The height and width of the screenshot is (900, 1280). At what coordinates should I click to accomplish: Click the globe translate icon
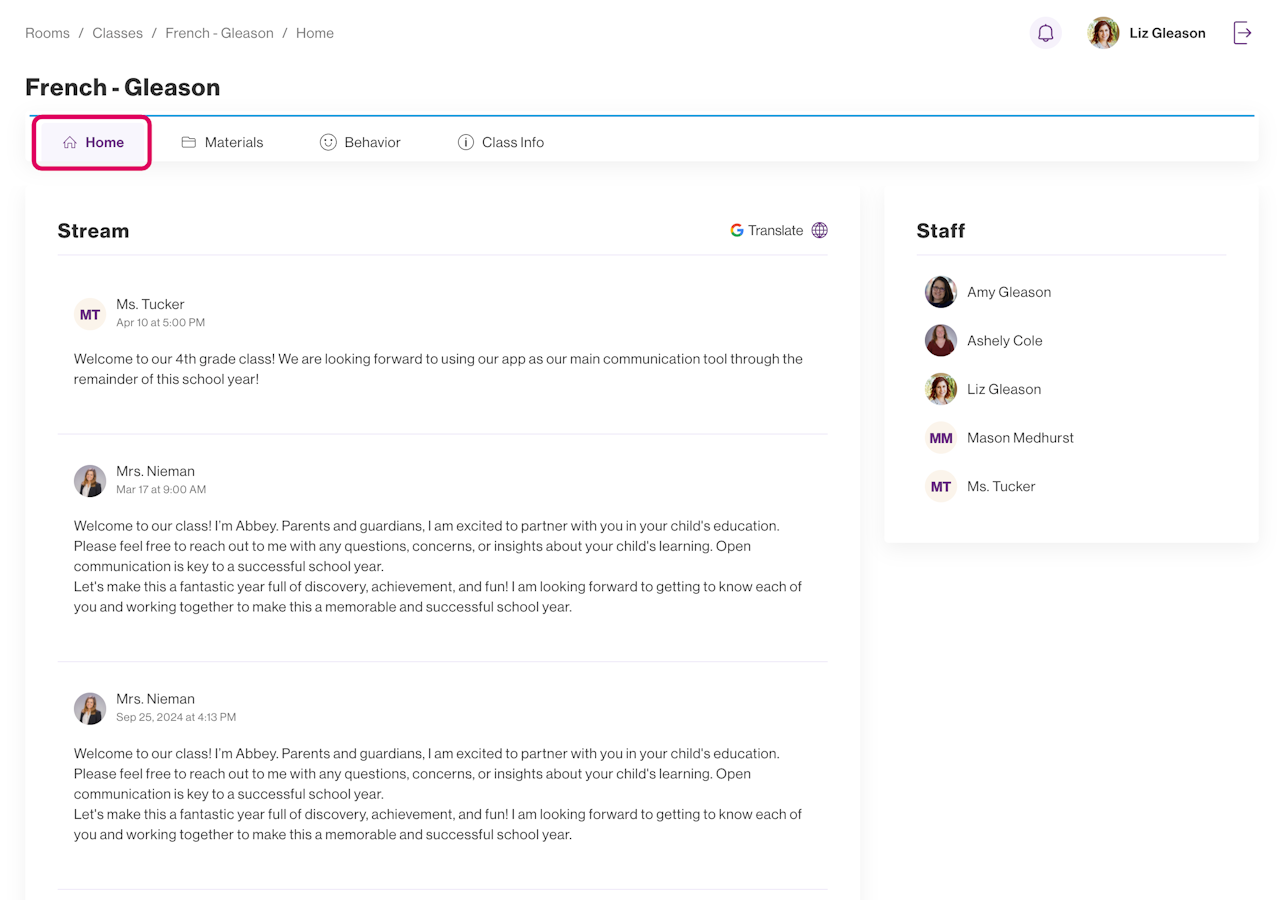pos(819,230)
